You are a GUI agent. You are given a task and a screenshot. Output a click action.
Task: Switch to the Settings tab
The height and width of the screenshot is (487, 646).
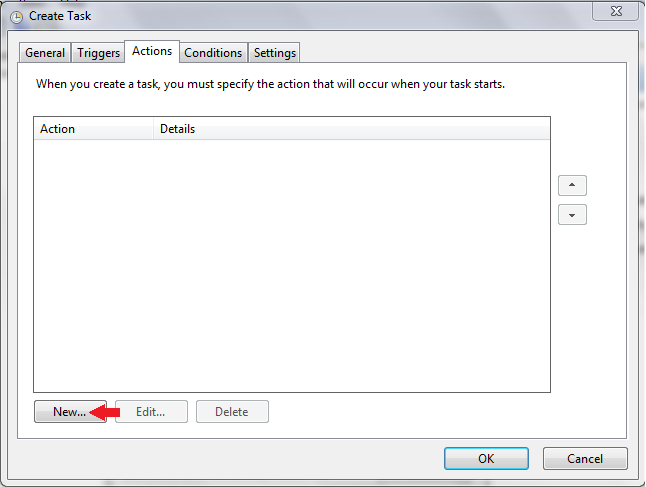274,53
